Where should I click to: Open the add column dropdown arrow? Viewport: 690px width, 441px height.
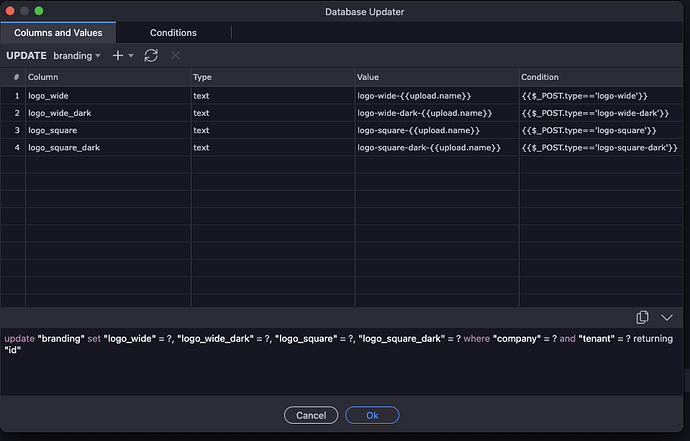pos(131,56)
